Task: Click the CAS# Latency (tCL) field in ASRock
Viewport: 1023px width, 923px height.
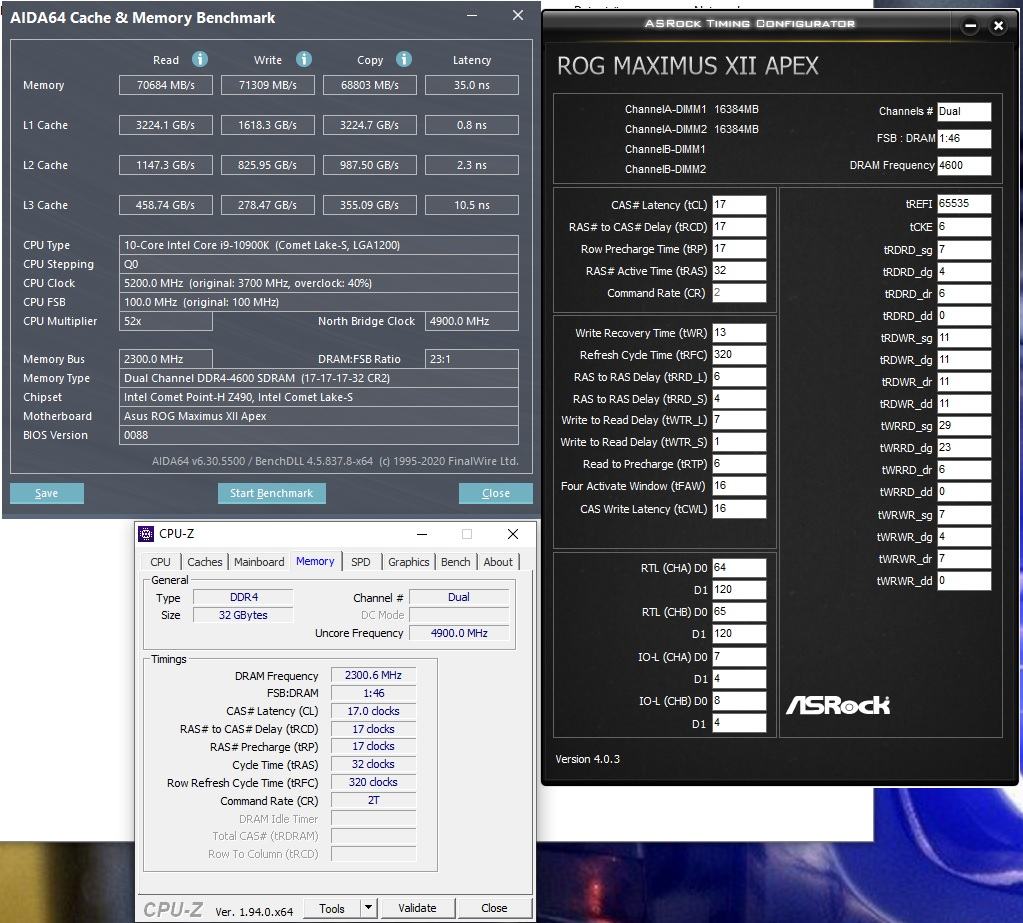Action: (739, 205)
